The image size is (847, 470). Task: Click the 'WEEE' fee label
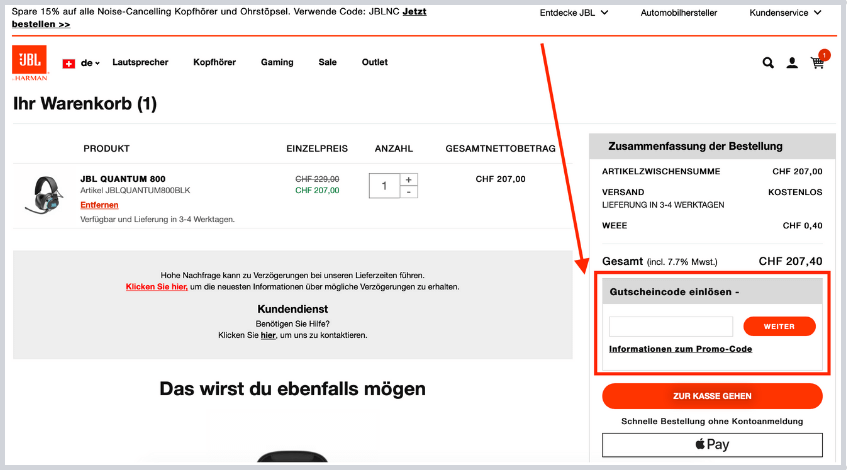pyautogui.click(x=615, y=226)
